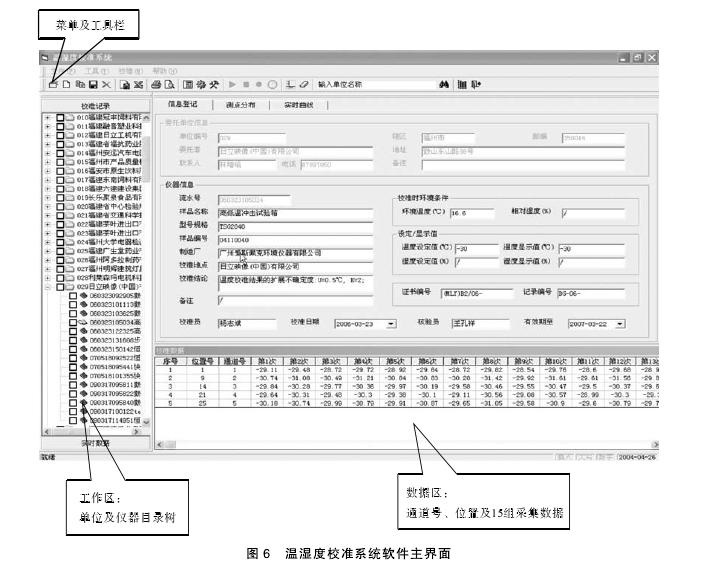Switch to the 测点分布 tab

coord(240,105)
